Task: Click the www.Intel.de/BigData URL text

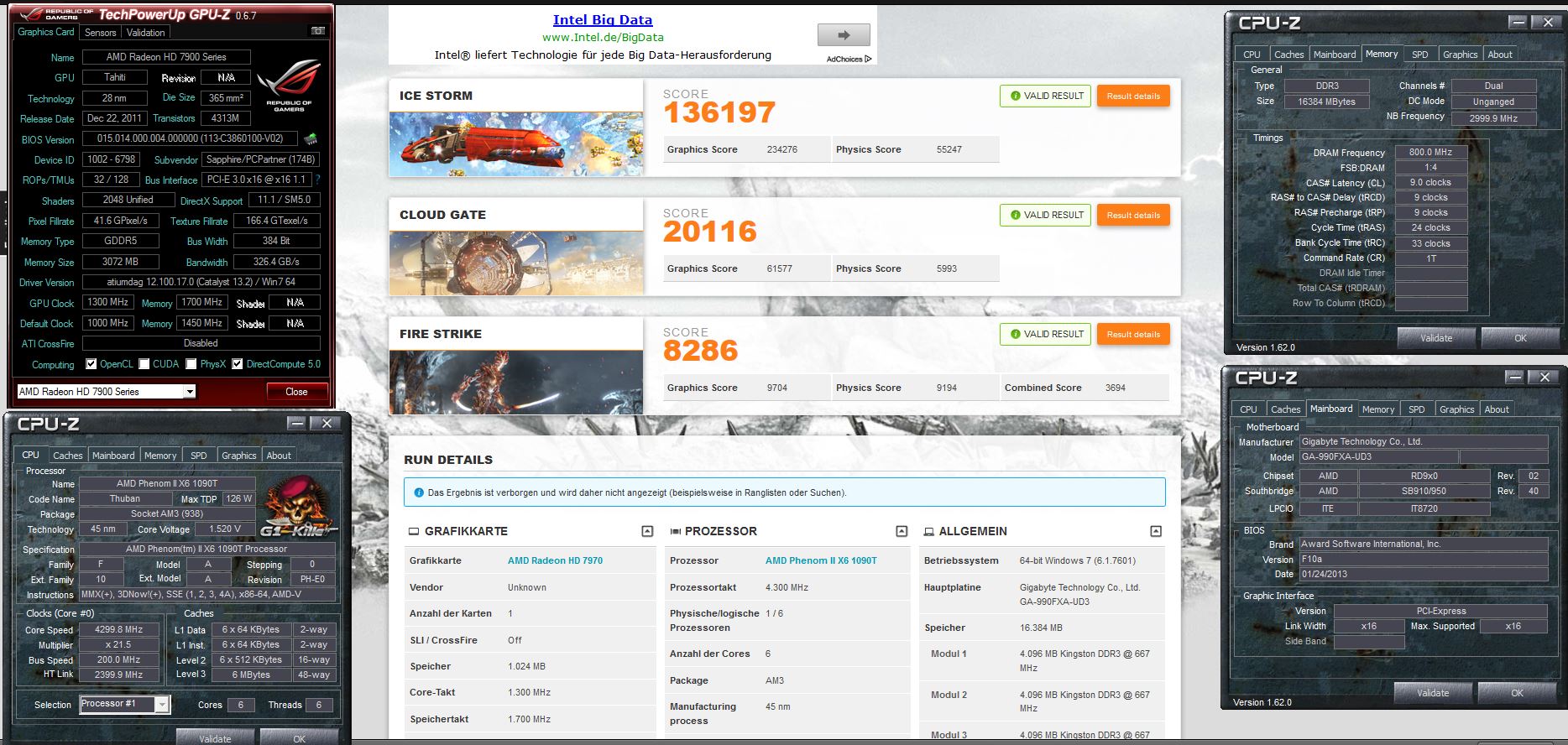Action: (603, 38)
